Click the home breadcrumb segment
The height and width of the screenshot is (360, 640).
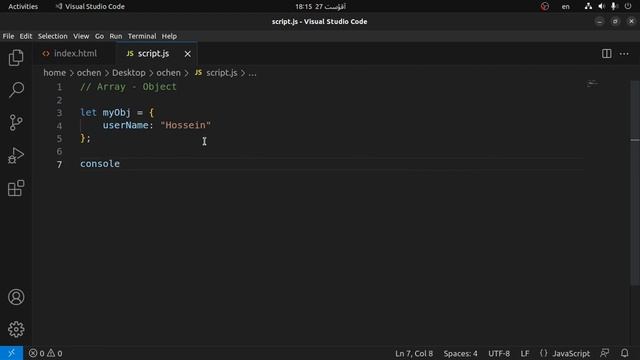[55, 73]
